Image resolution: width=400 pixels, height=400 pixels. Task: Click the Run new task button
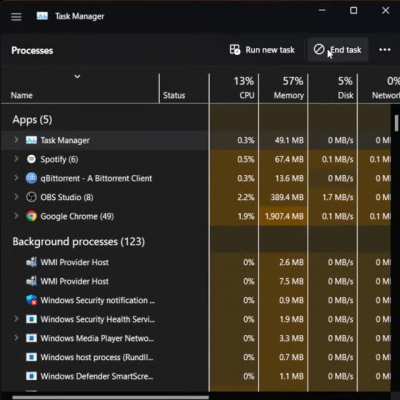(262, 50)
